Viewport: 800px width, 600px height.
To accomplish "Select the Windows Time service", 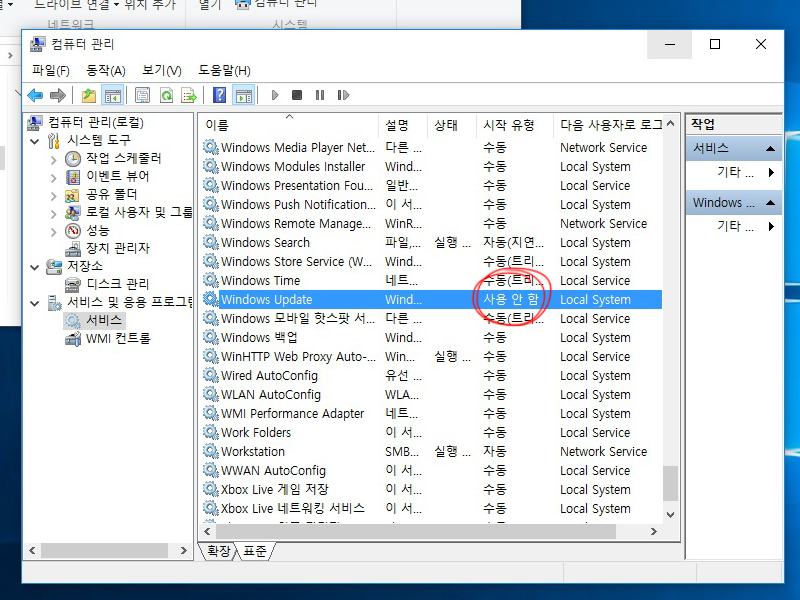I will point(432,281).
